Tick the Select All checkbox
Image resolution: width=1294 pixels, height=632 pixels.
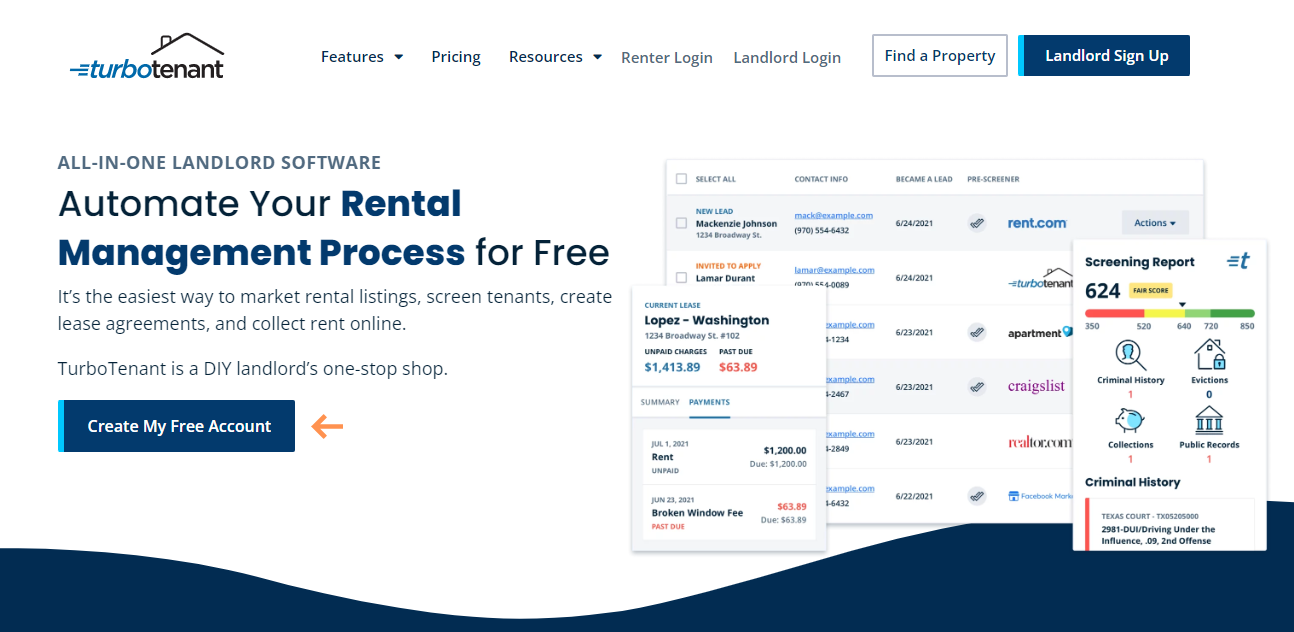pos(681,179)
